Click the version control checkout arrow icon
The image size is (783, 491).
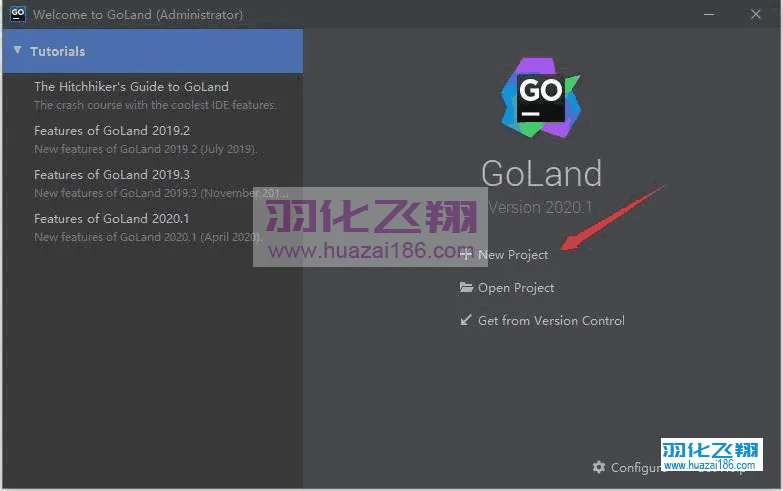click(x=466, y=320)
